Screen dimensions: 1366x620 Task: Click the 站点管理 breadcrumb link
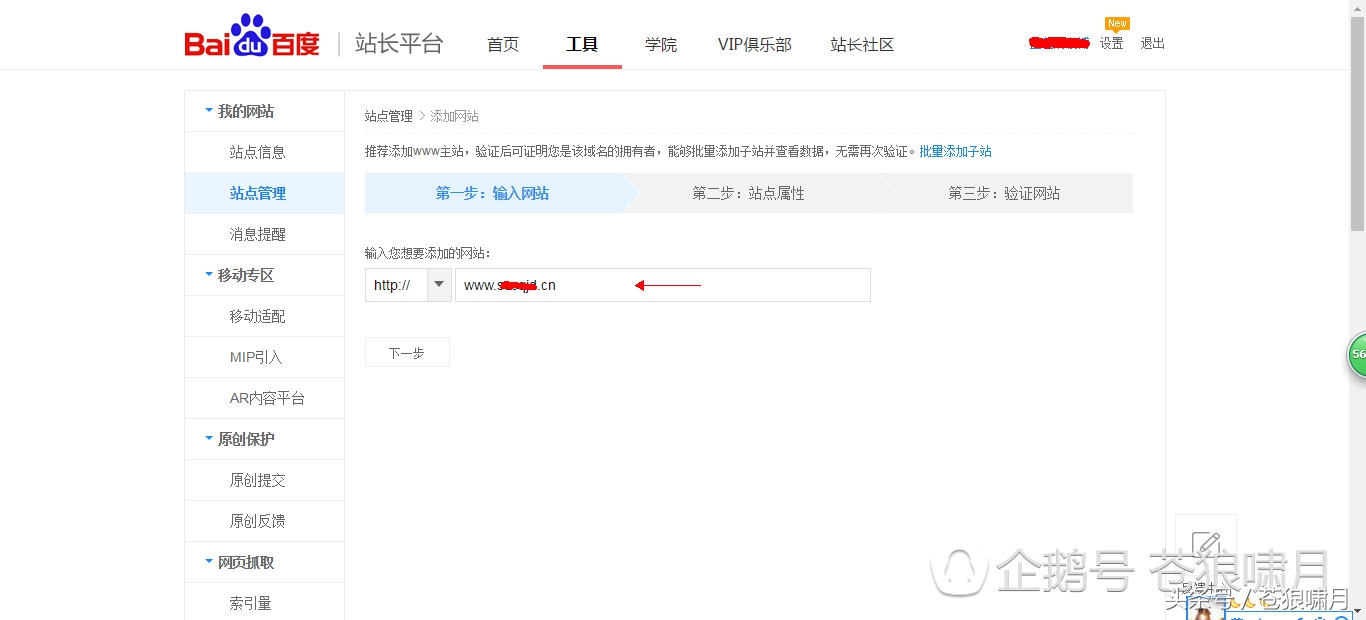[388, 115]
